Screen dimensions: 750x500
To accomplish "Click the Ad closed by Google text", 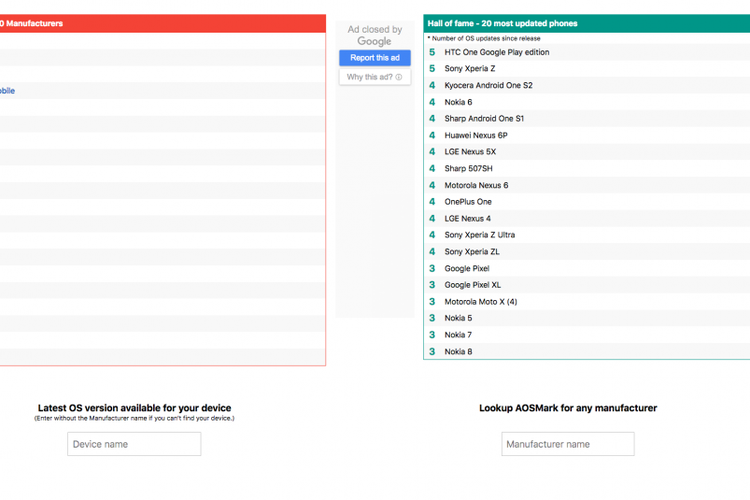I will click(374, 35).
